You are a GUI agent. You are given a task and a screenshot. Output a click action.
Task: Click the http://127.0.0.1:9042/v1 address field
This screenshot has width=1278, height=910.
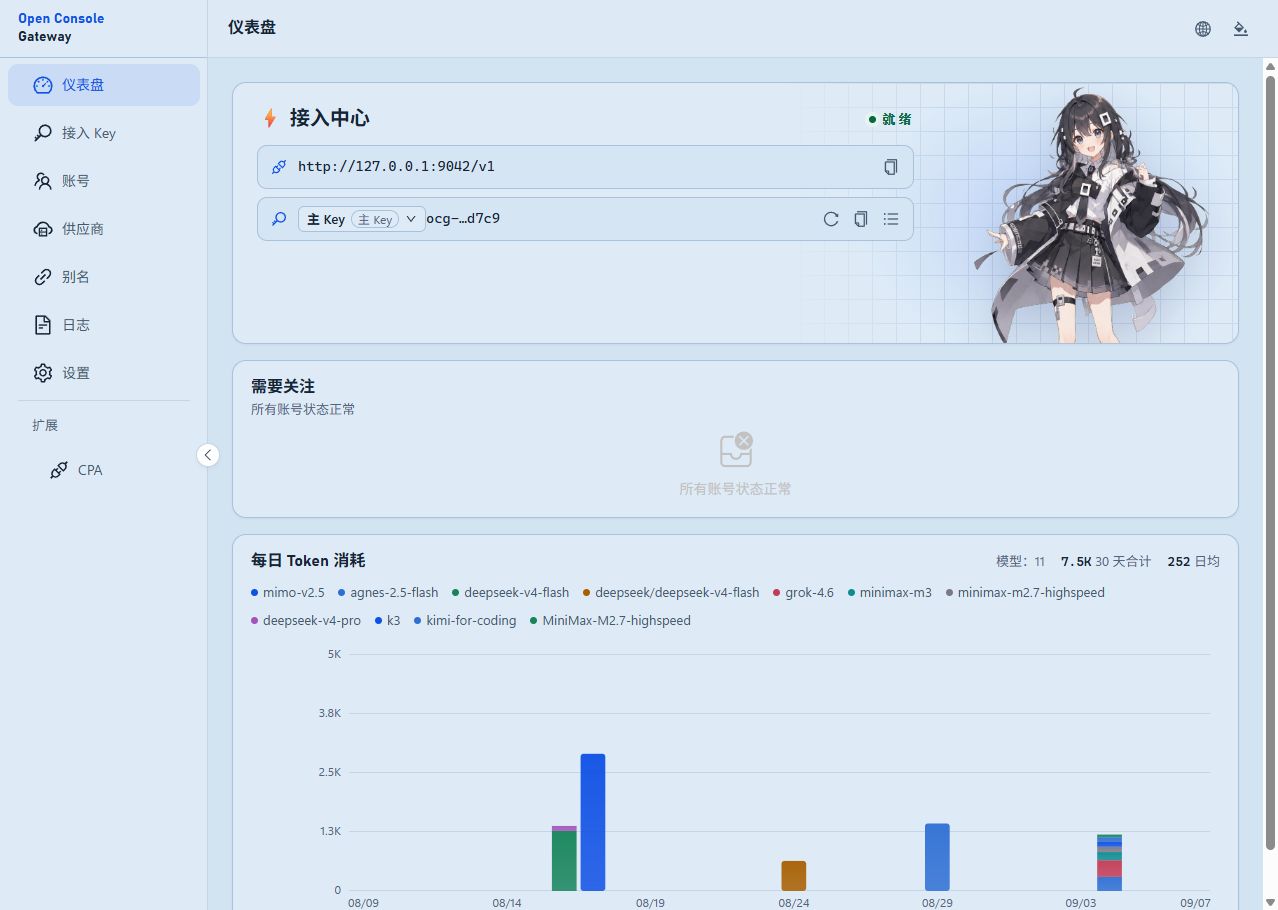click(x=585, y=167)
